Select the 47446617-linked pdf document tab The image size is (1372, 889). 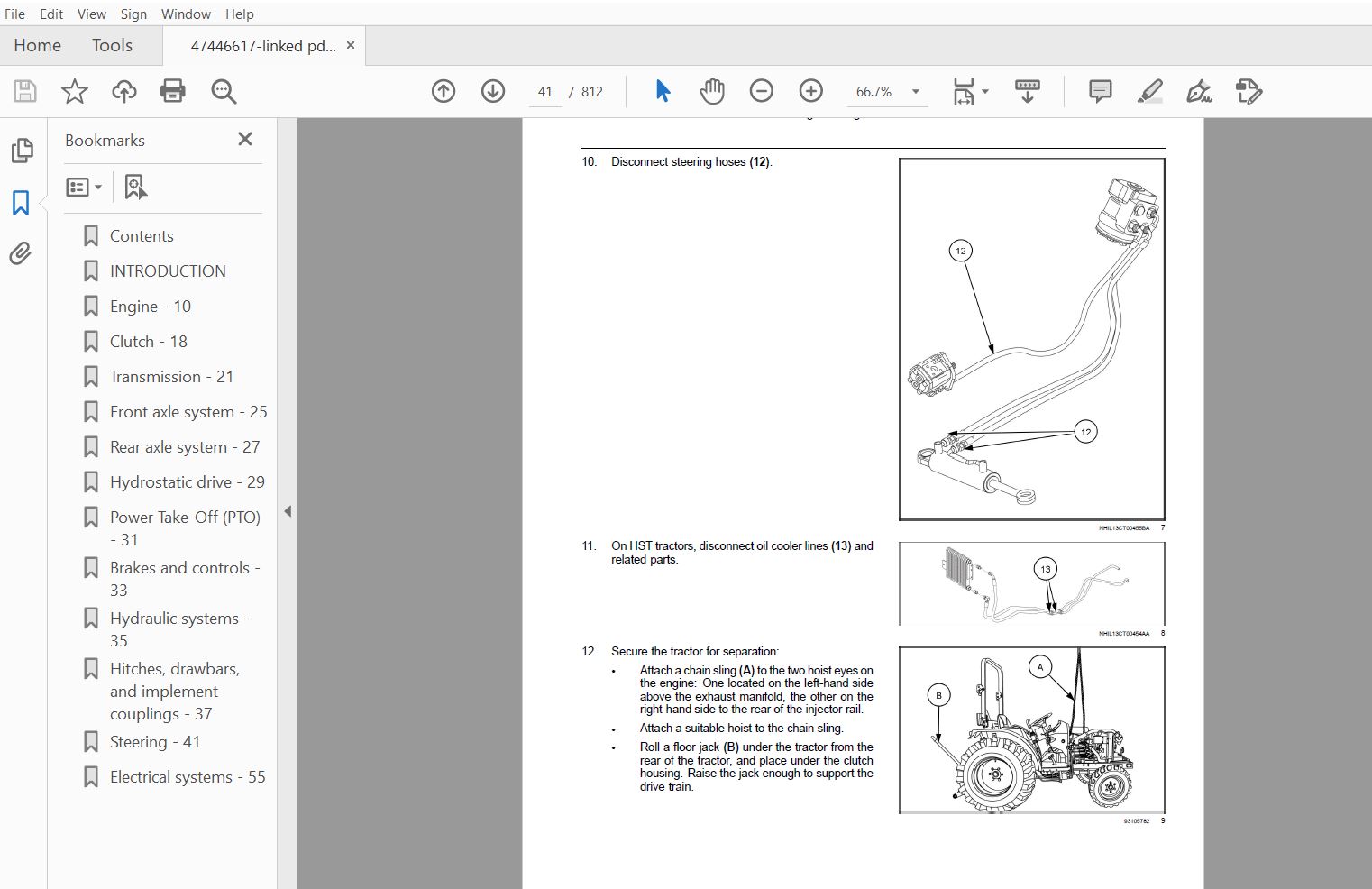263,46
